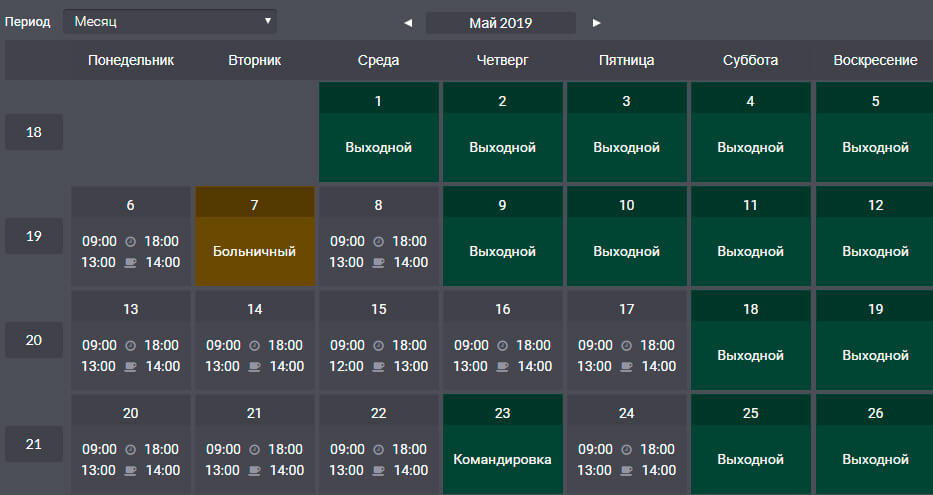The image size is (933, 495).
Task: Go to next month arrow
Action: point(596,23)
